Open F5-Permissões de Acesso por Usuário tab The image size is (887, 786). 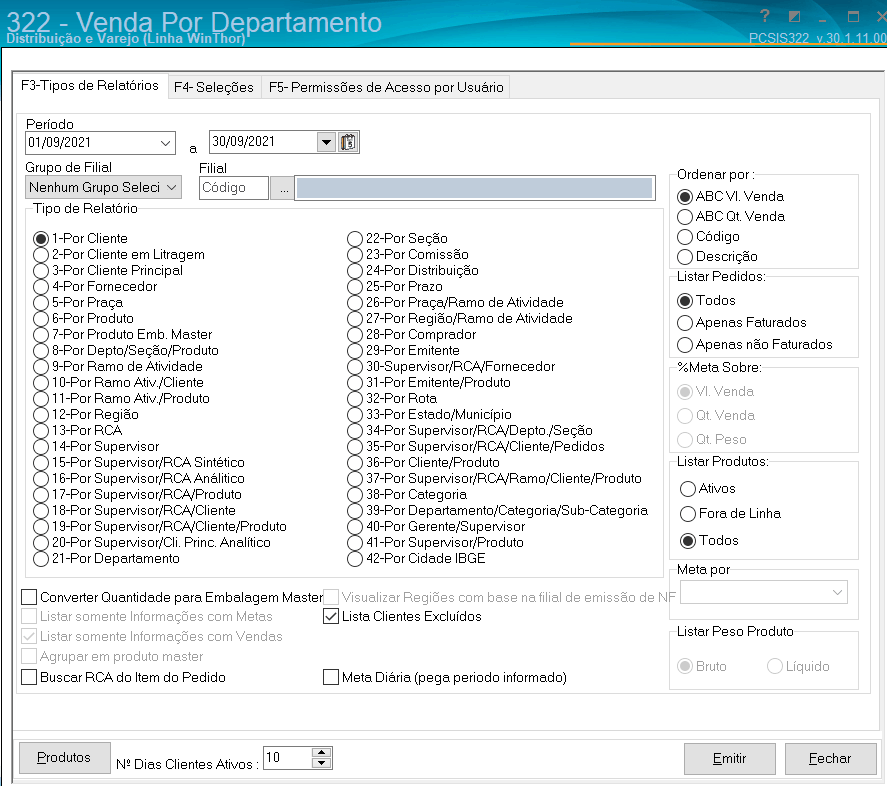386,87
